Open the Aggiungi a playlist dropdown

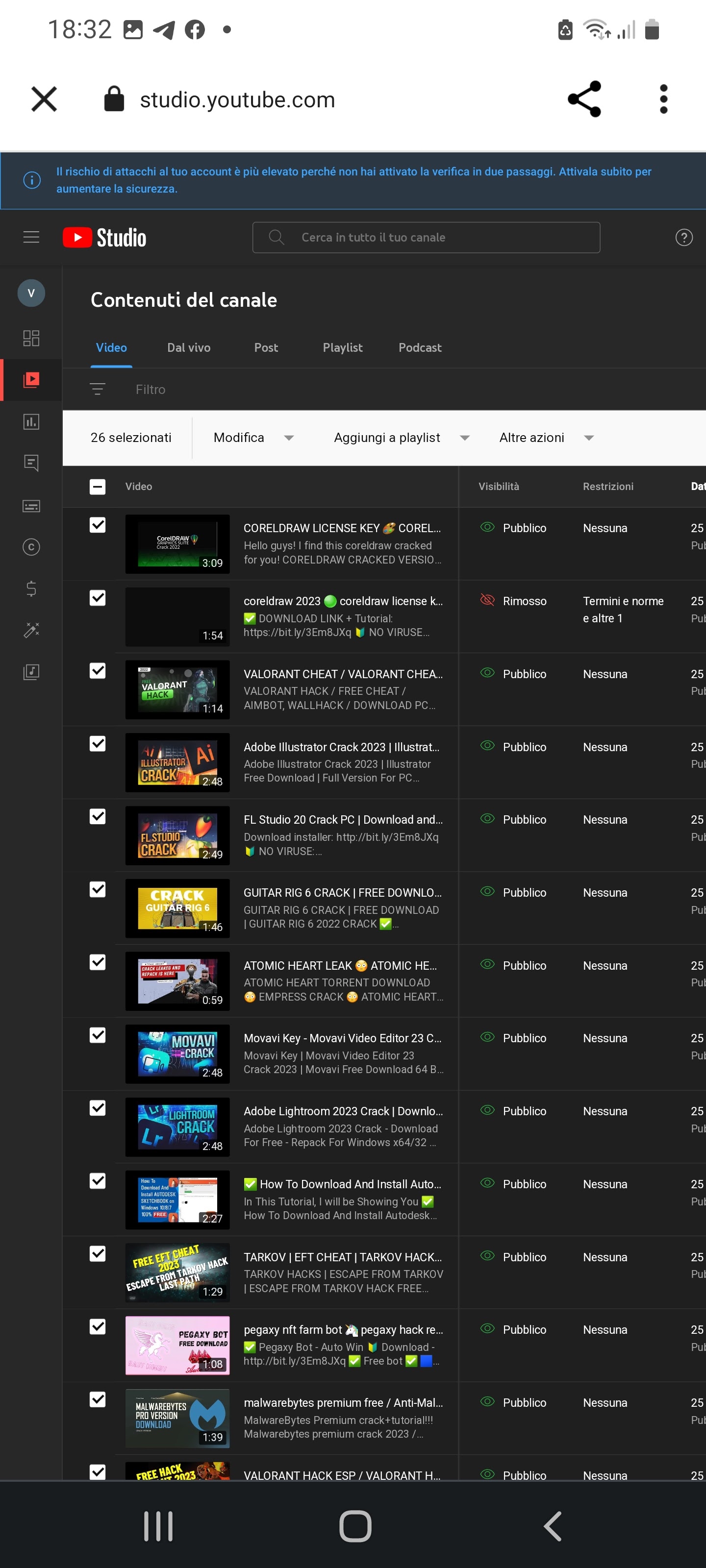[402, 438]
